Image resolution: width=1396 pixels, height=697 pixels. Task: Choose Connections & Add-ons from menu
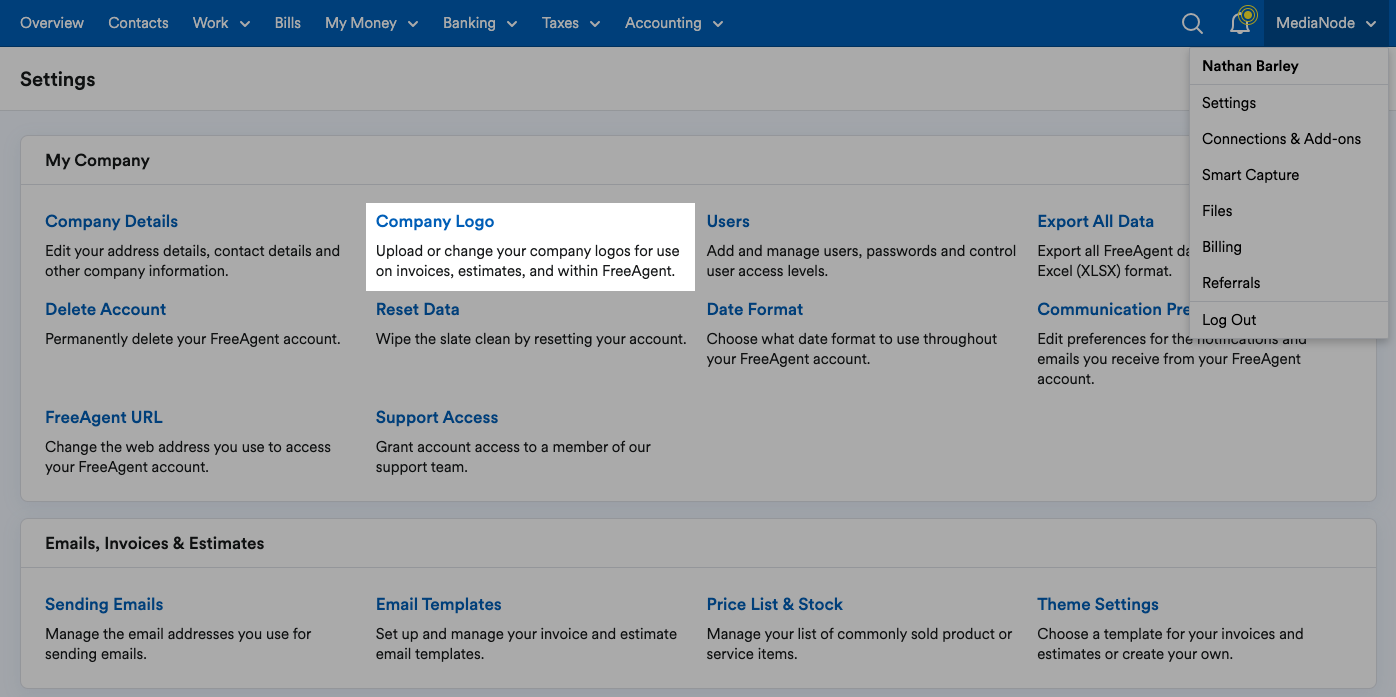pyautogui.click(x=1281, y=139)
